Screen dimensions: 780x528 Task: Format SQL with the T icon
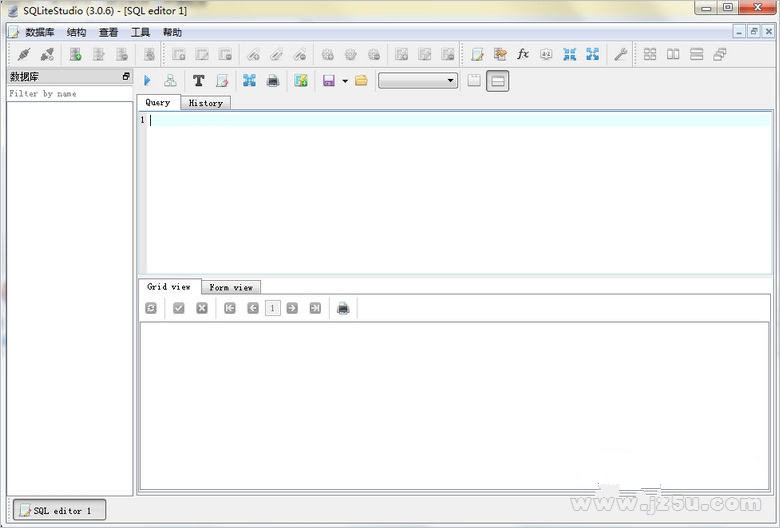tap(198, 80)
